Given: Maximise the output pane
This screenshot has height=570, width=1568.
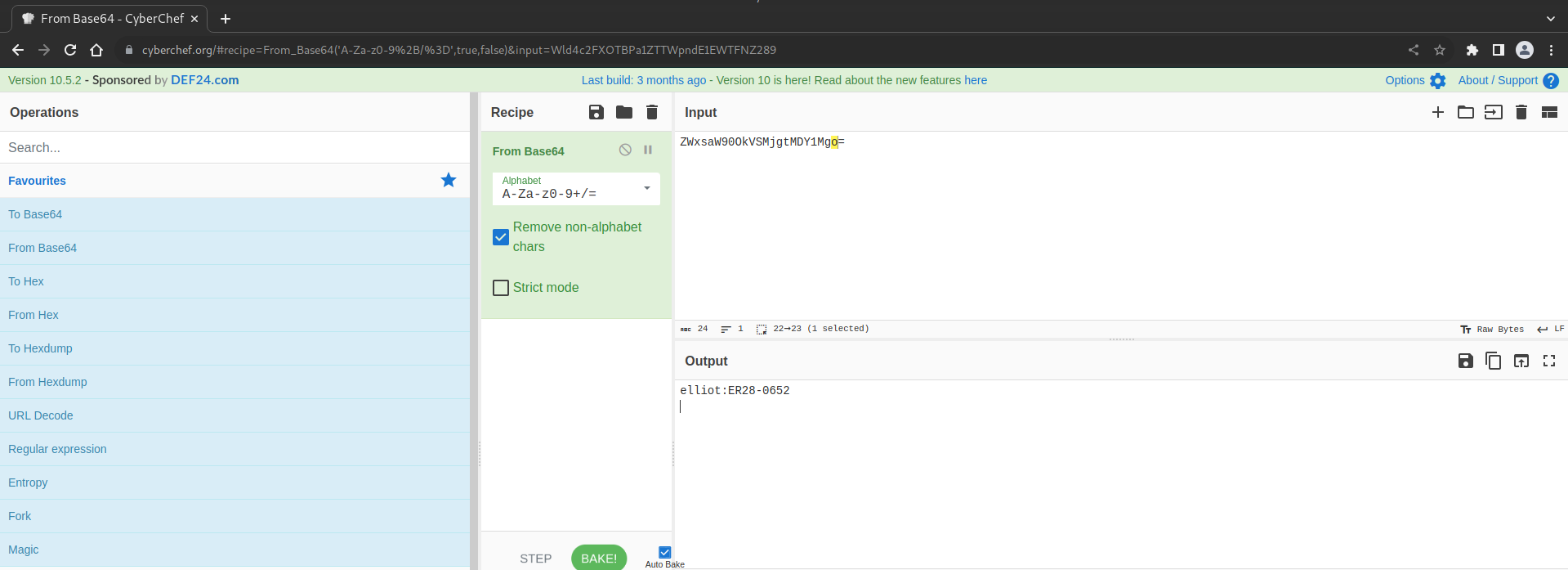Looking at the screenshot, I should click(1548, 361).
